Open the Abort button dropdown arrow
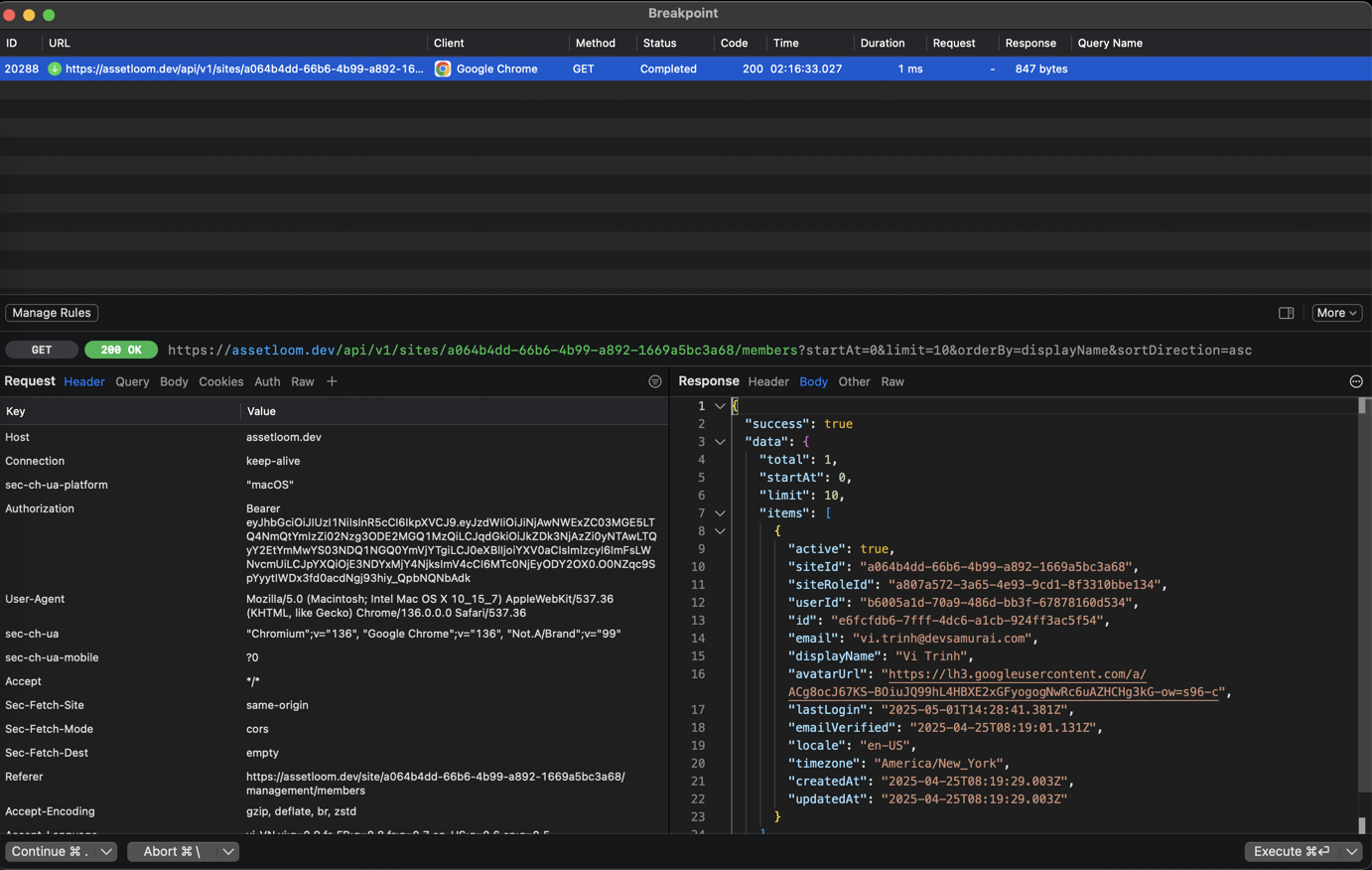 click(228, 851)
